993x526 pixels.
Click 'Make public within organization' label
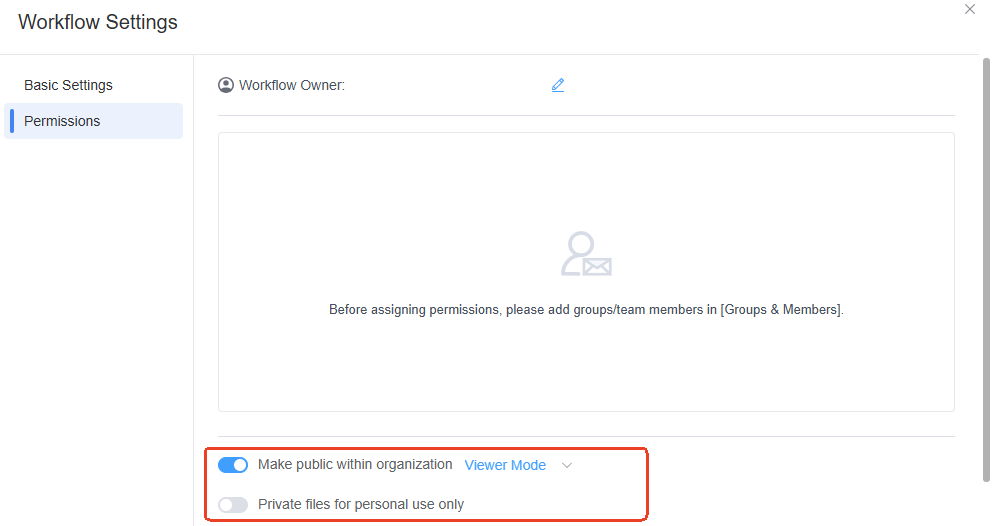click(x=355, y=465)
